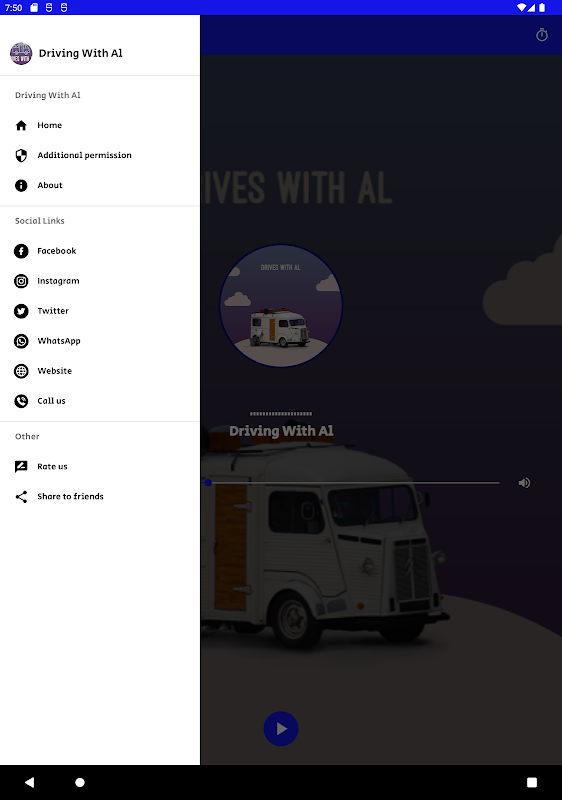Tap the Home icon in drawer
The width and height of the screenshot is (562, 800).
pyautogui.click(x=21, y=126)
